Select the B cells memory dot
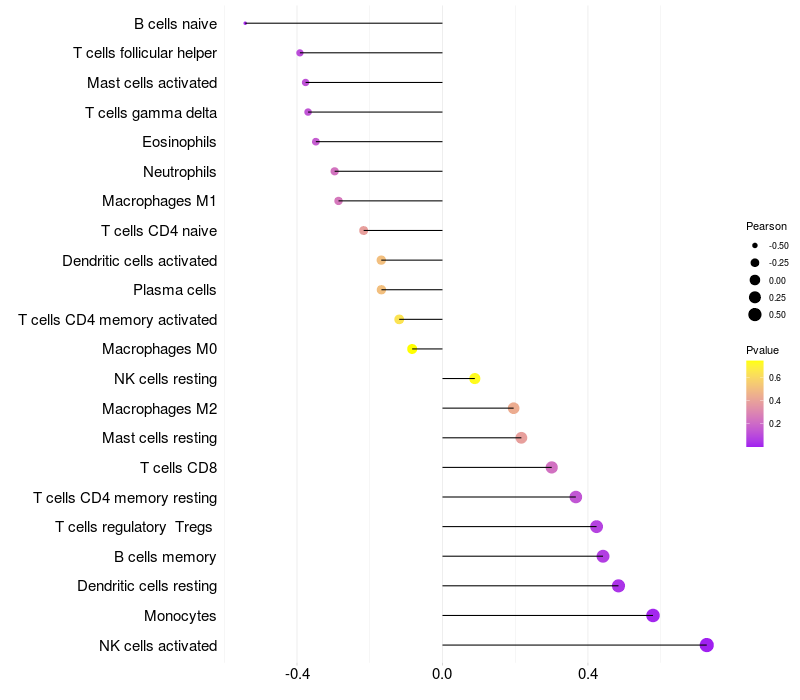 click(602, 556)
